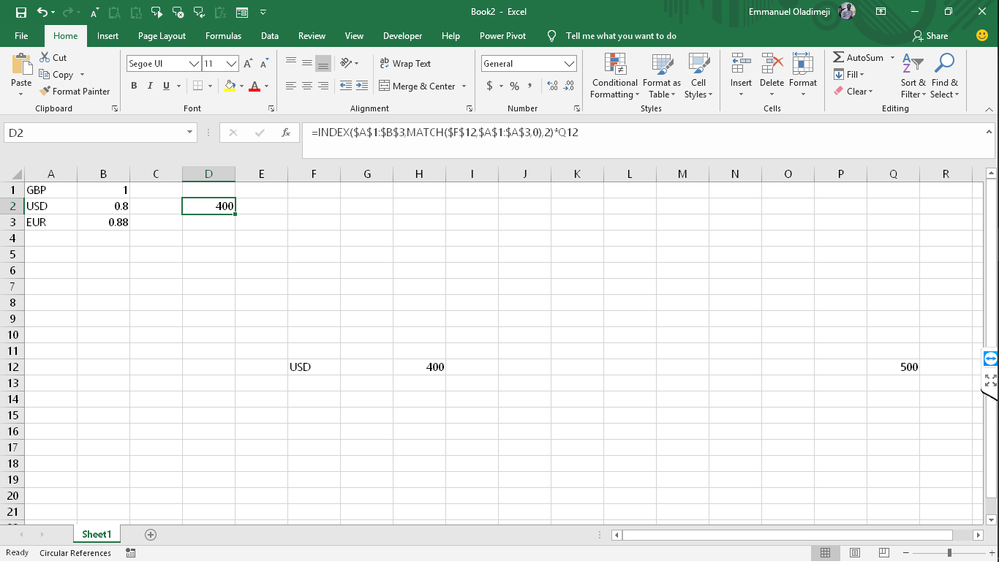Switch to the Insert tab
The width and height of the screenshot is (999, 562).
pos(108,36)
